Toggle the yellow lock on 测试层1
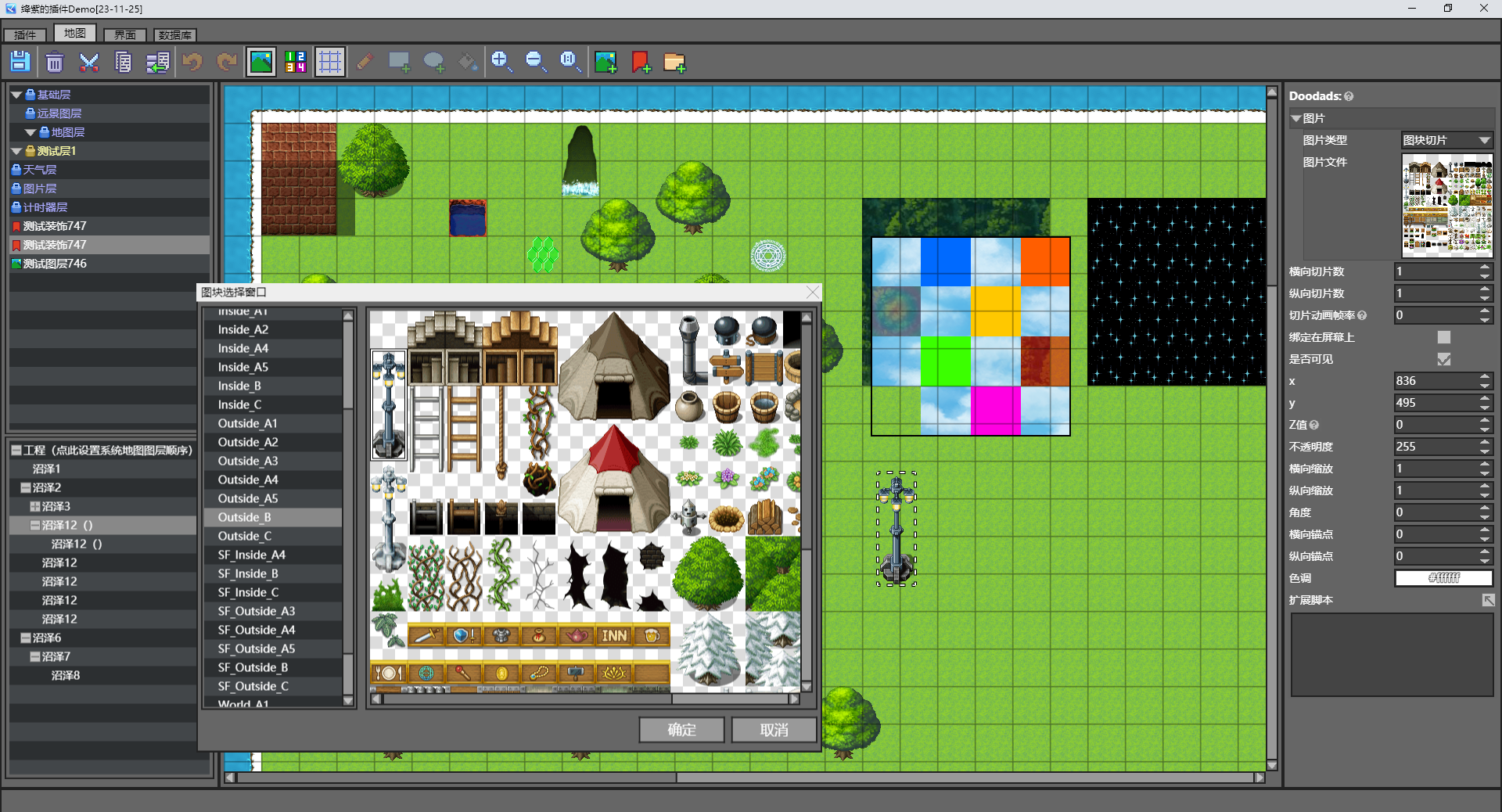1502x812 pixels. 31,151
